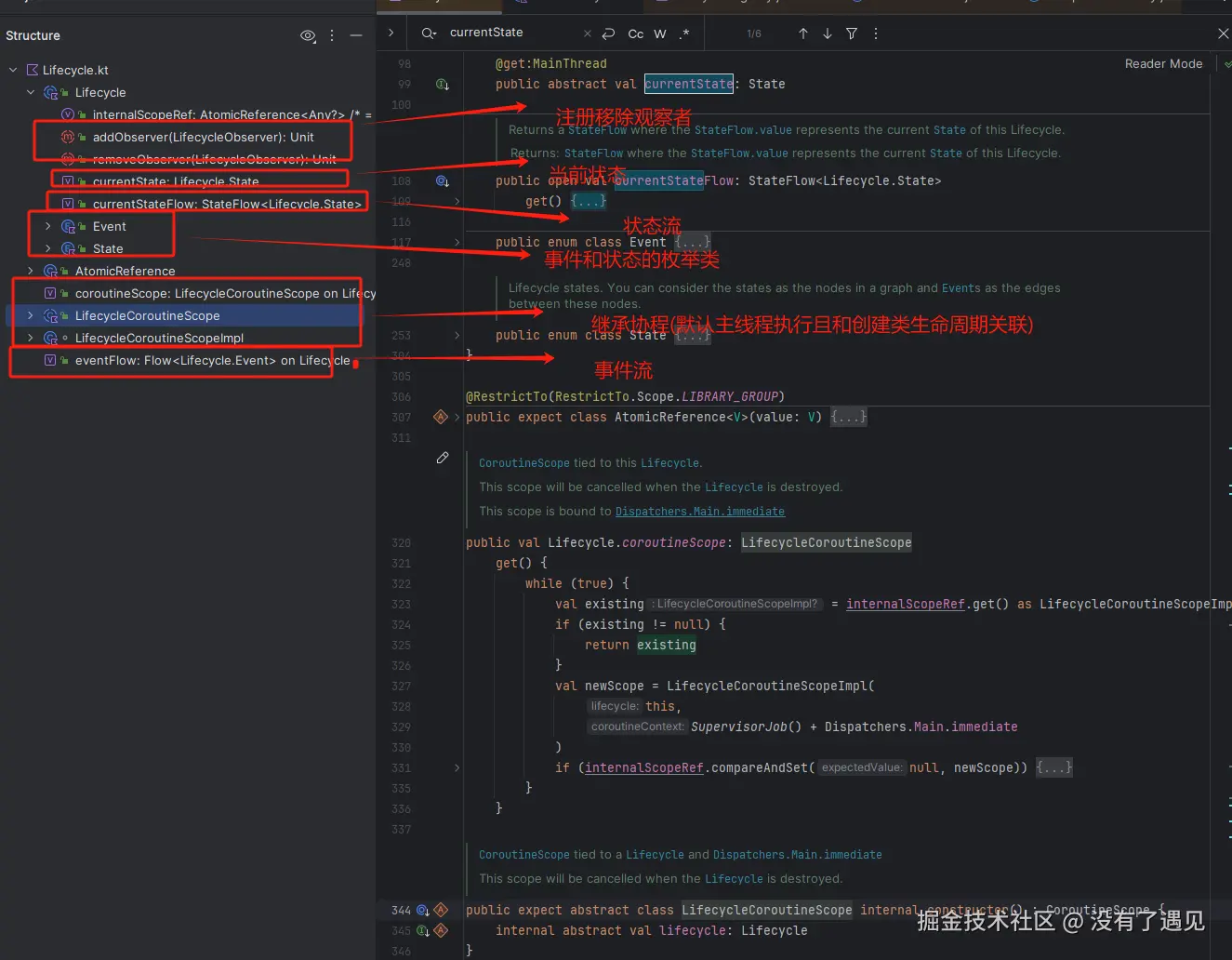Expand the replace field chevron in the search bar
The width and height of the screenshot is (1232, 960).
[391, 33]
